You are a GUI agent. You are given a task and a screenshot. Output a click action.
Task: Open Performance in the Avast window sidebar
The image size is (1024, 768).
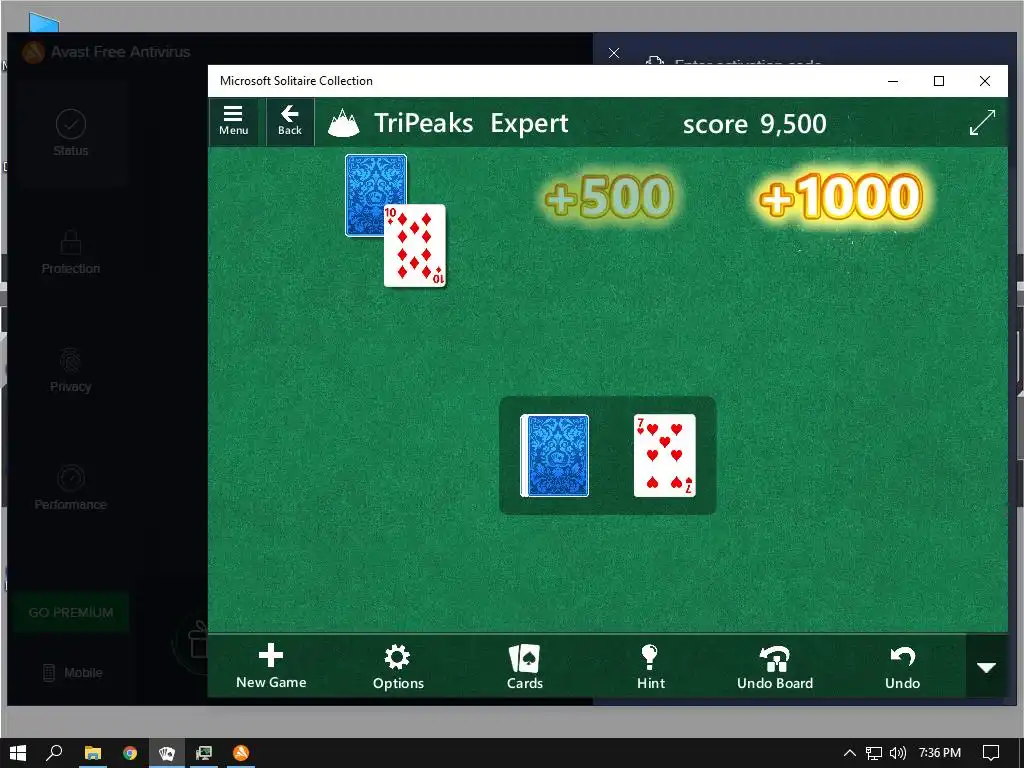(x=71, y=488)
